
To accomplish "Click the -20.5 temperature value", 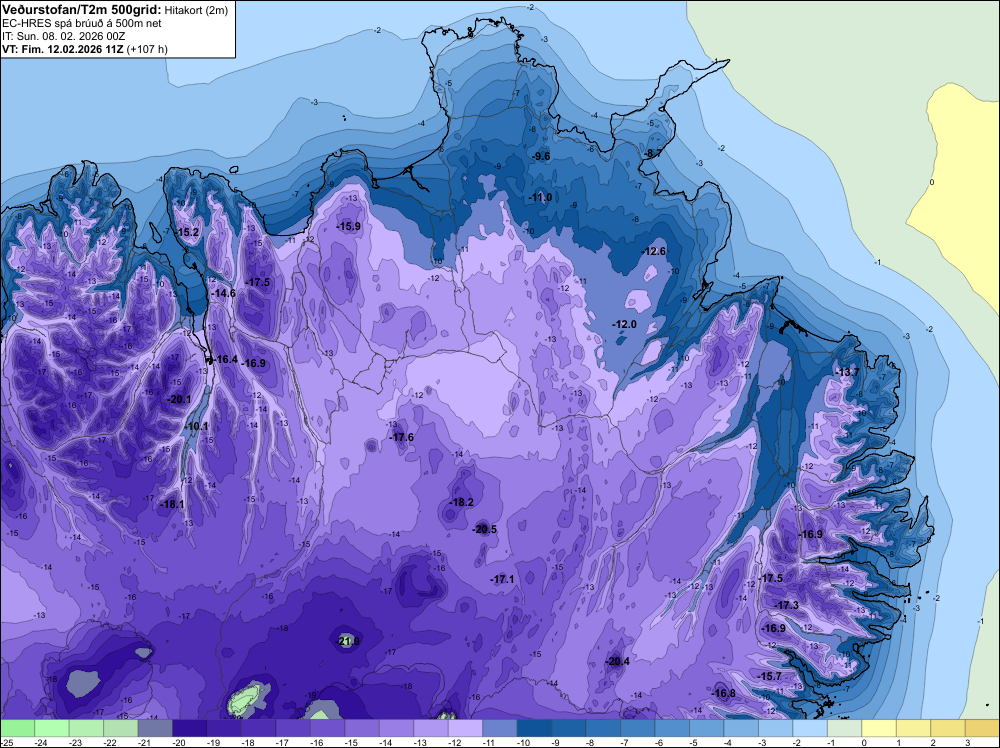I will point(484,529).
